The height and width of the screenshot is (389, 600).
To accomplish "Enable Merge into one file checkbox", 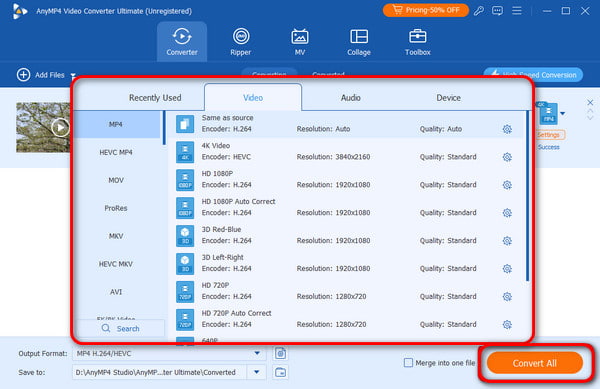I will pos(408,363).
